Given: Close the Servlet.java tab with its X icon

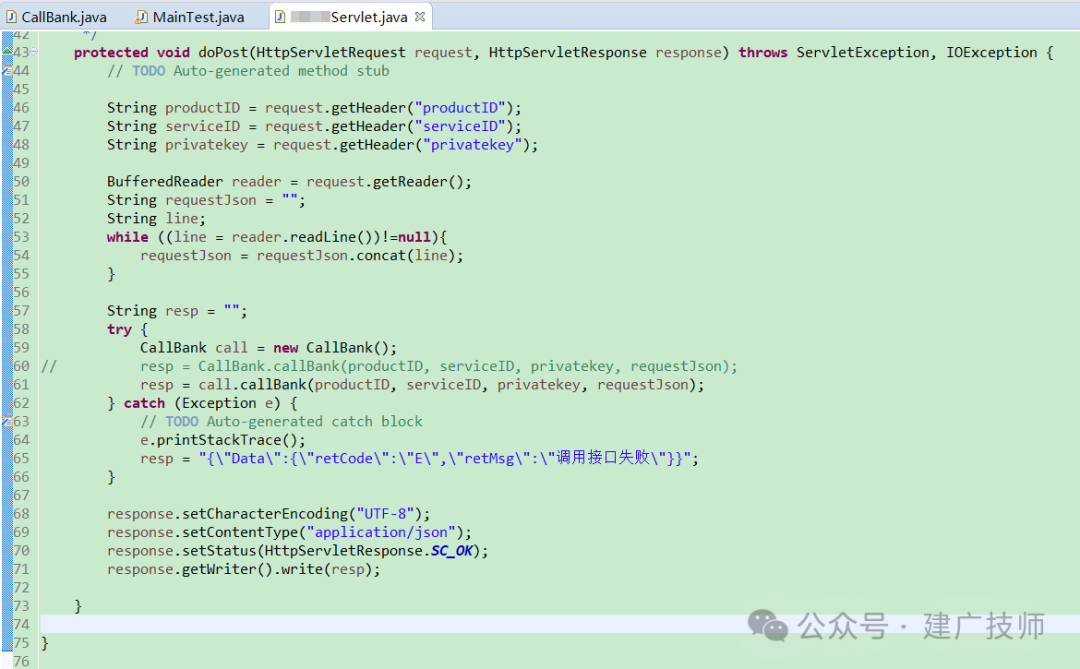Looking at the screenshot, I should coord(420,17).
